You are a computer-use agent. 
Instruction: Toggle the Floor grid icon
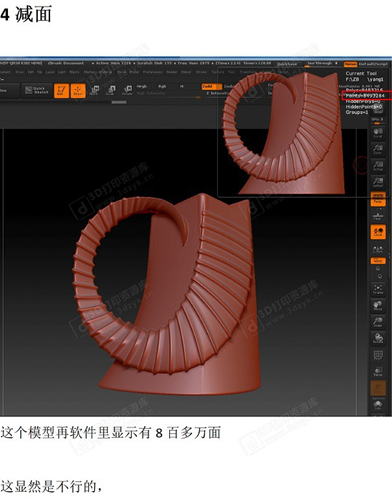pyautogui.click(x=377, y=216)
